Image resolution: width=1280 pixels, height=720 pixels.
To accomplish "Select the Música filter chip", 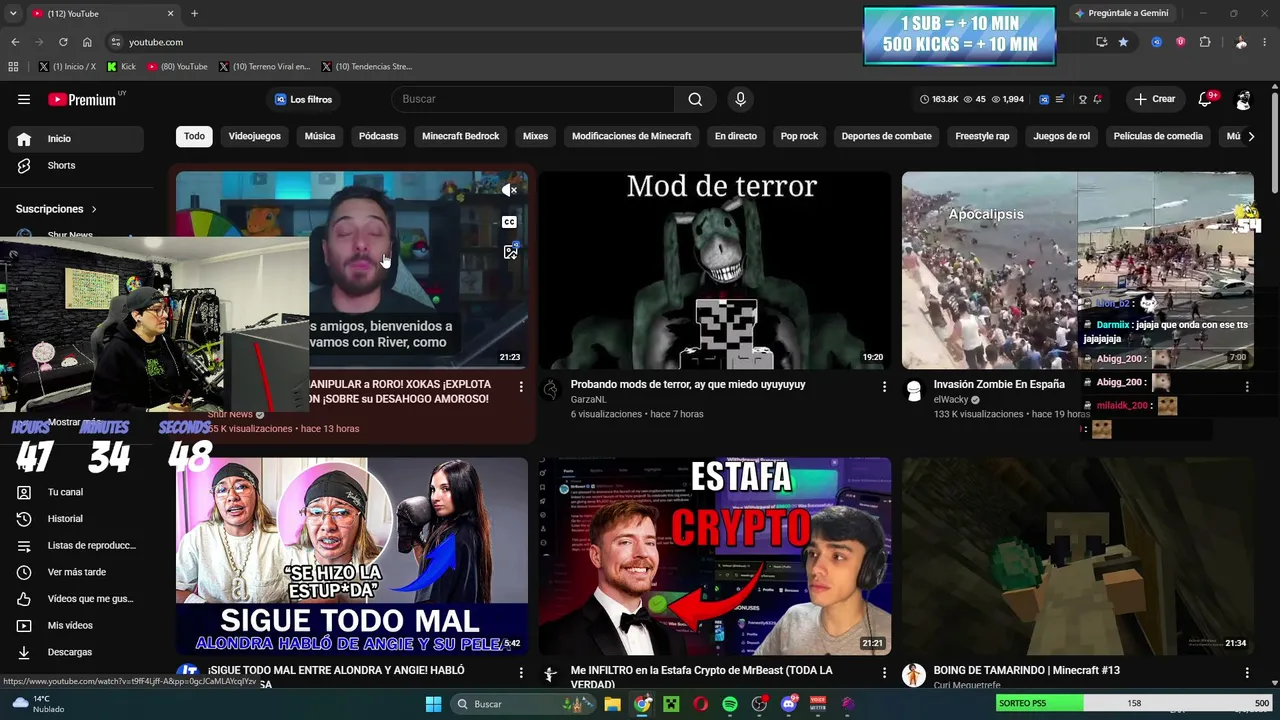I will coord(320,136).
